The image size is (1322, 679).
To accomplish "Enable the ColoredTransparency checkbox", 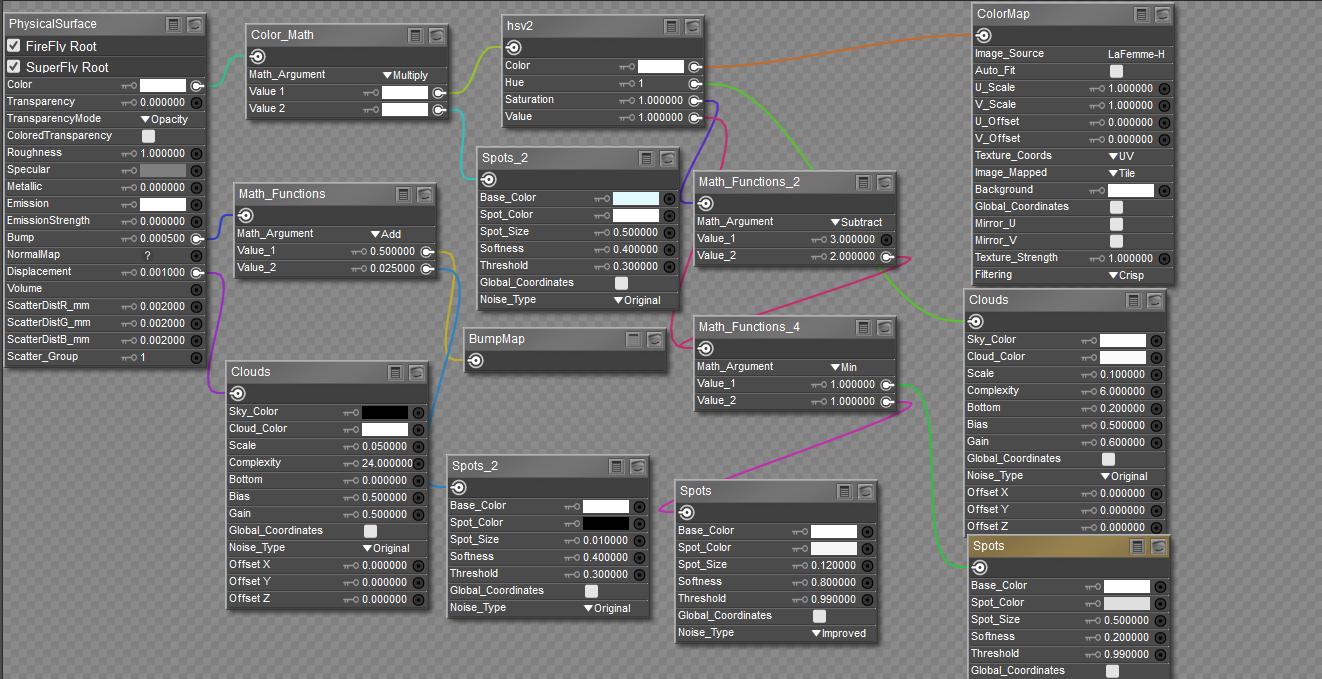I will click(x=148, y=136).
